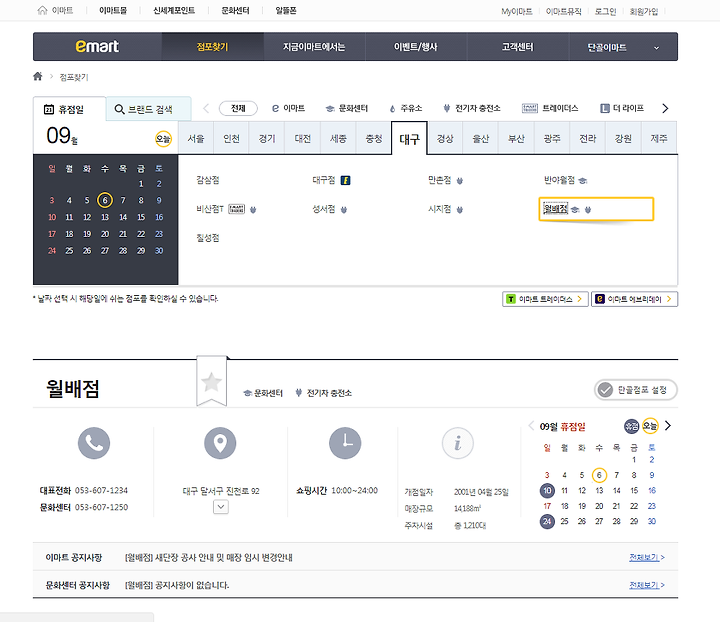Click the clock icon above 쇼핑시간
Viewport: 720px width, 622px height.
click(345, 443)
